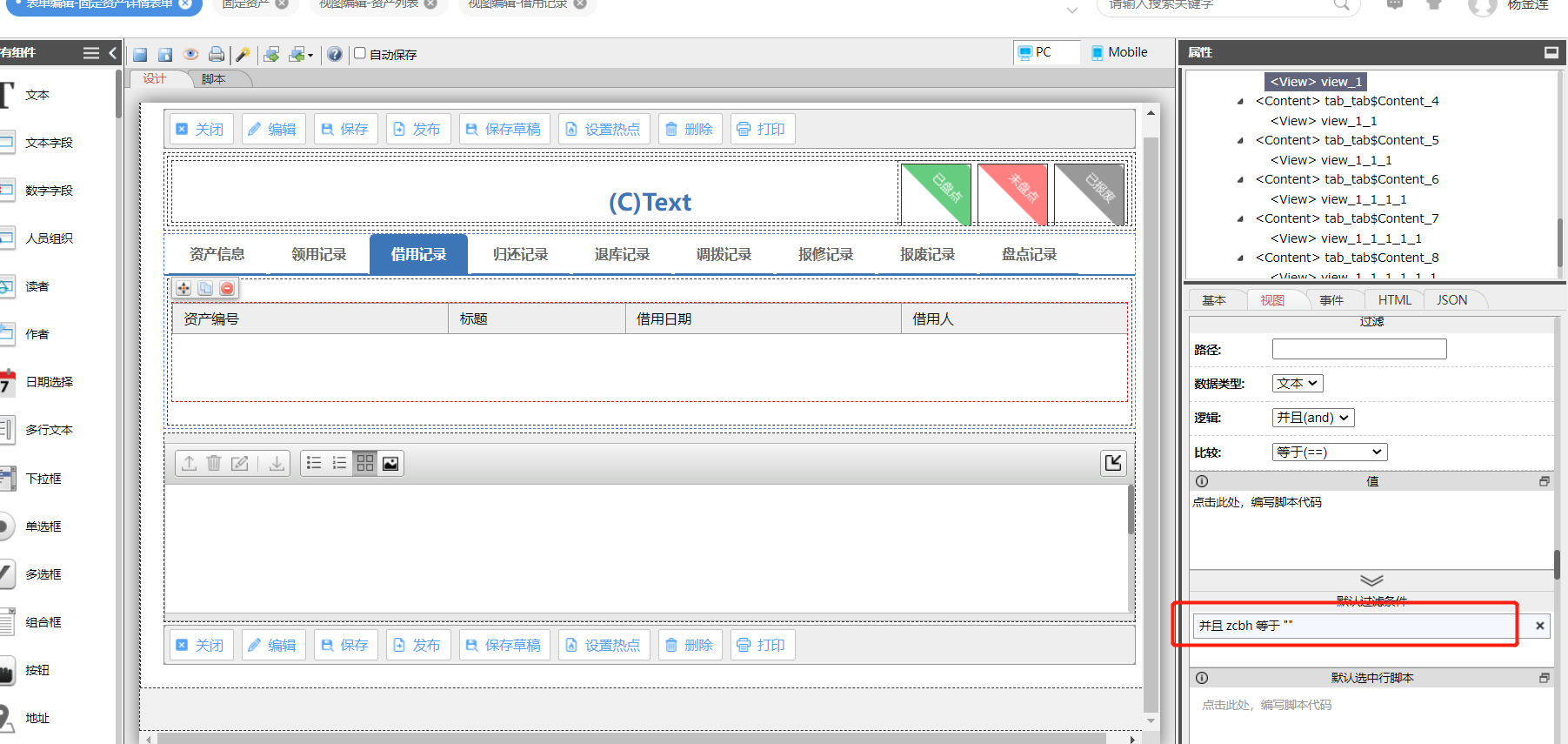The width and height of the screenshot is (1568, 744).
Task: Switch to PC preview mode
Action: (x=1046, y=52)
